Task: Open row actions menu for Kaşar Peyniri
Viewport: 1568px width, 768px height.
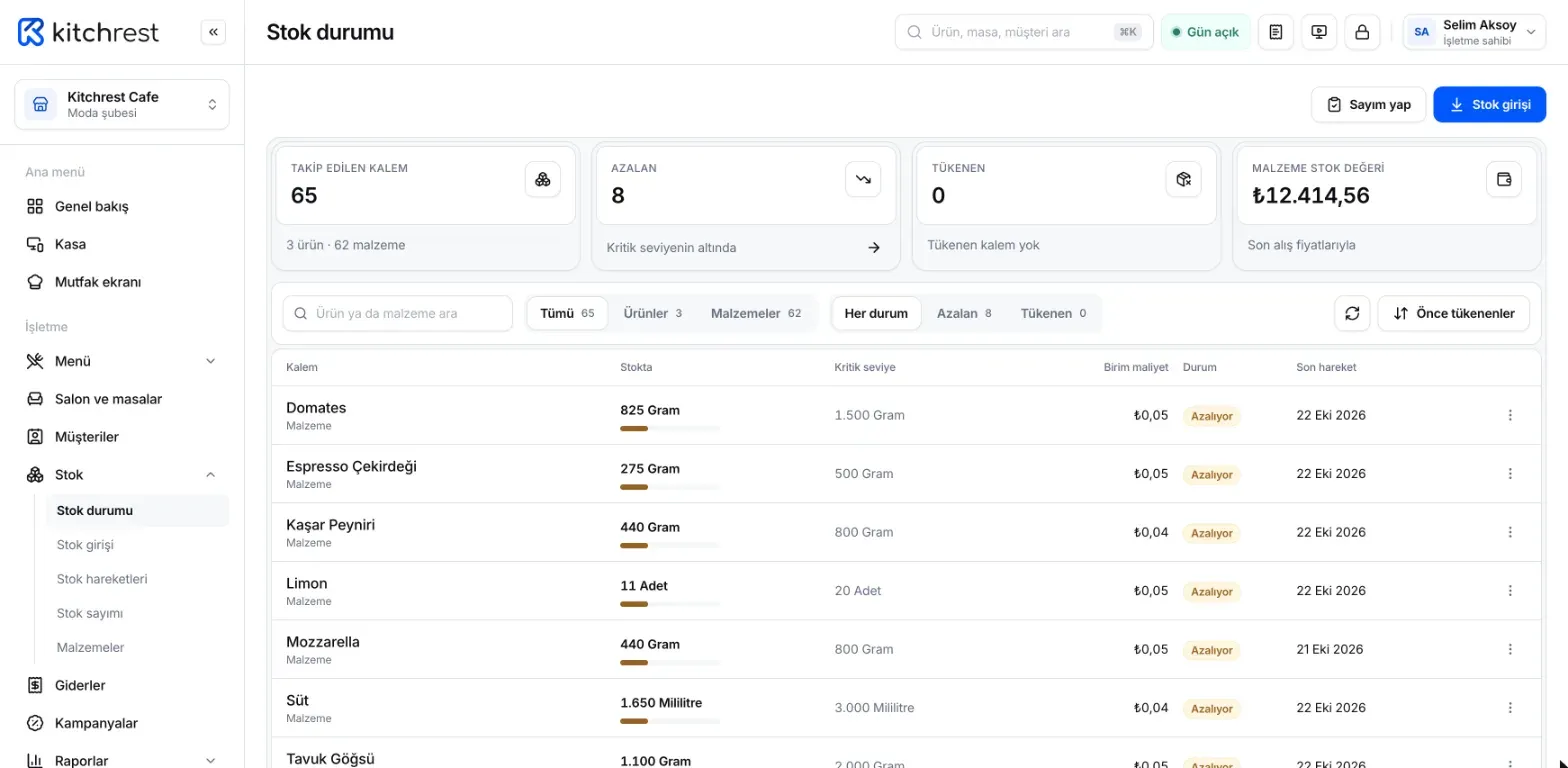Action: click(x=1510, y=532)
